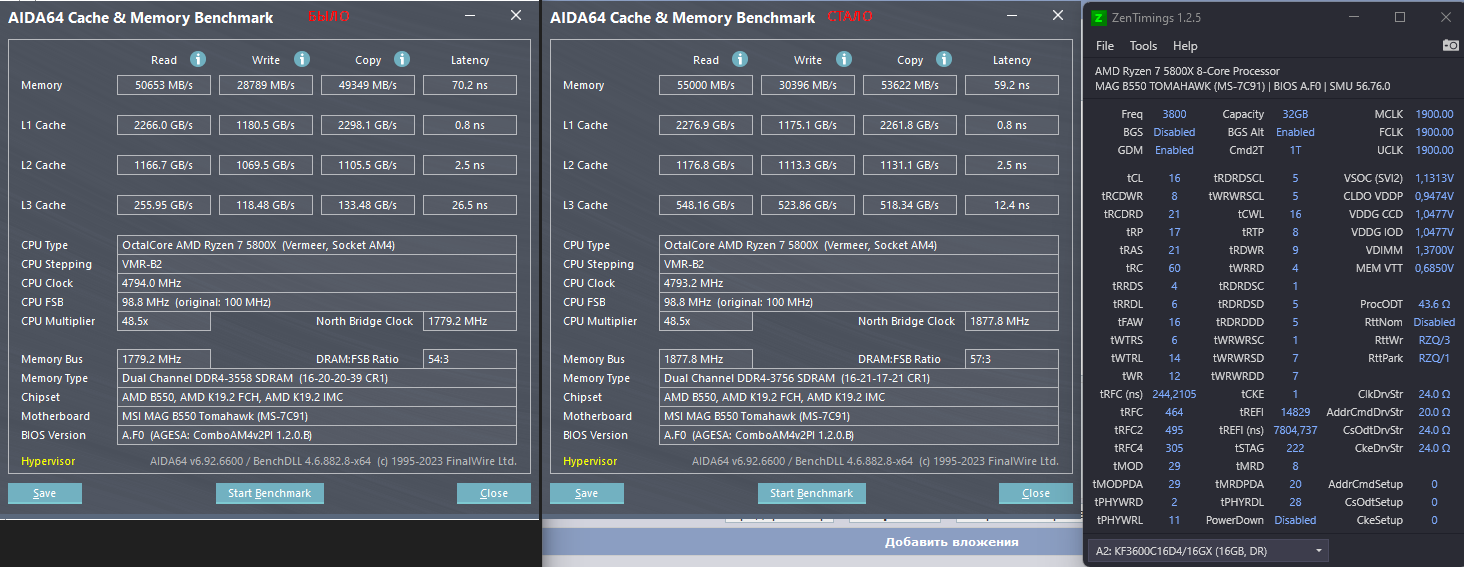Image resolution: width=1464 pixels, height=567 pixels.
Task: Click the Read info icon in left AIDA64 window
Action: pos(198,59)
